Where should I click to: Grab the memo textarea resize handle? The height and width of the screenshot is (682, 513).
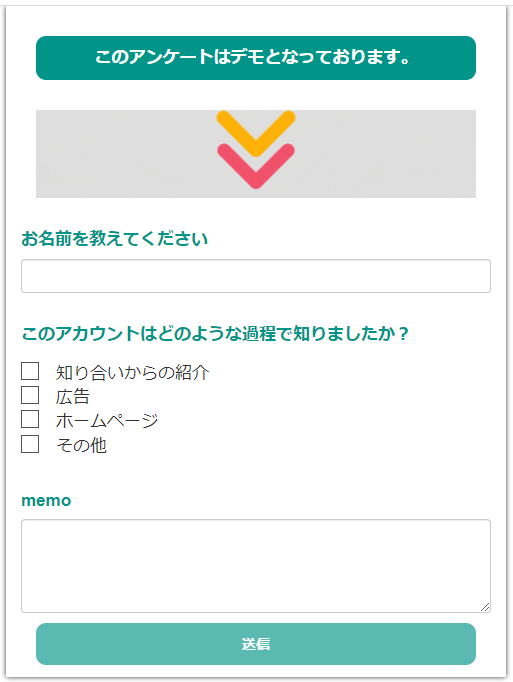[485, 607]
